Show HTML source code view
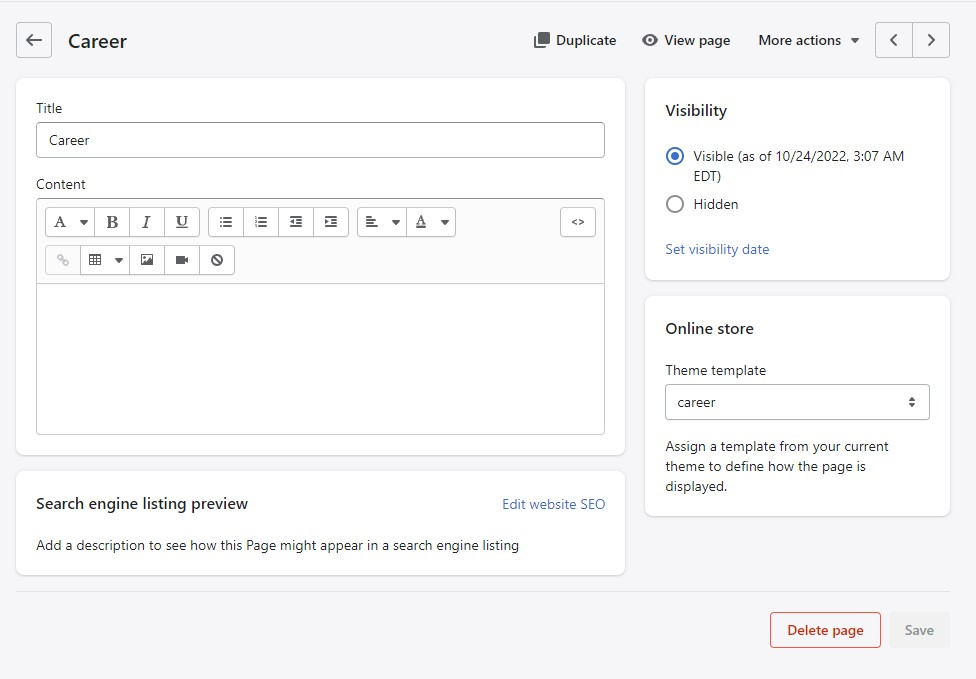Image resolution: width=976 pixels, height=679 pixels. [578, 222]
